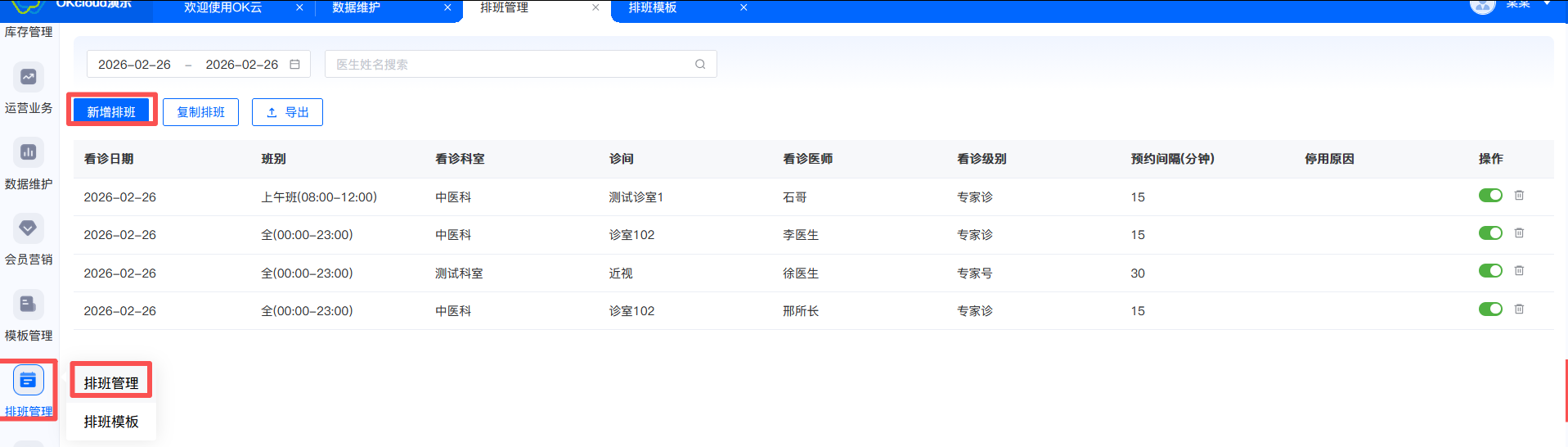This screenshot has height=447, width=1568.
Task: Turn off the 邢所长 schedule switch
Action: [x=1490, y=309]
